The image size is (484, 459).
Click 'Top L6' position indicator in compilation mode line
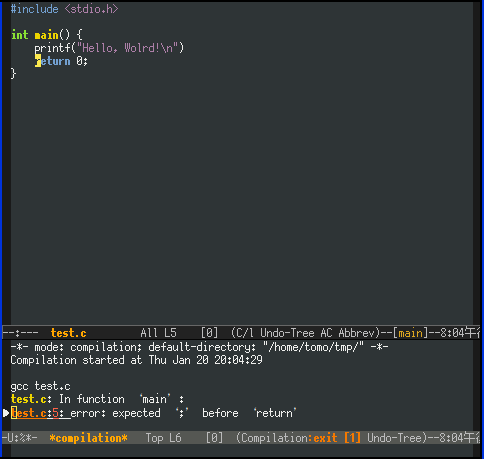click(x=164, y=438)
